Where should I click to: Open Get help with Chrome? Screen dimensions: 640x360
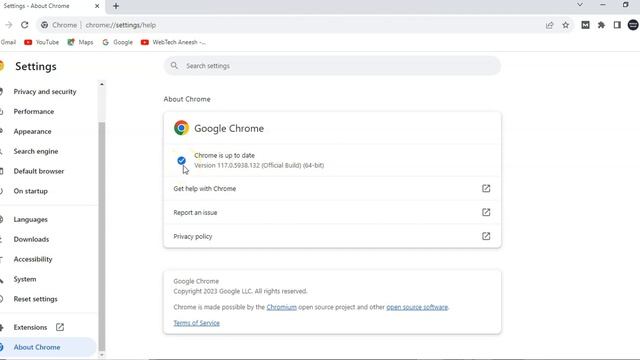point(332,189)
